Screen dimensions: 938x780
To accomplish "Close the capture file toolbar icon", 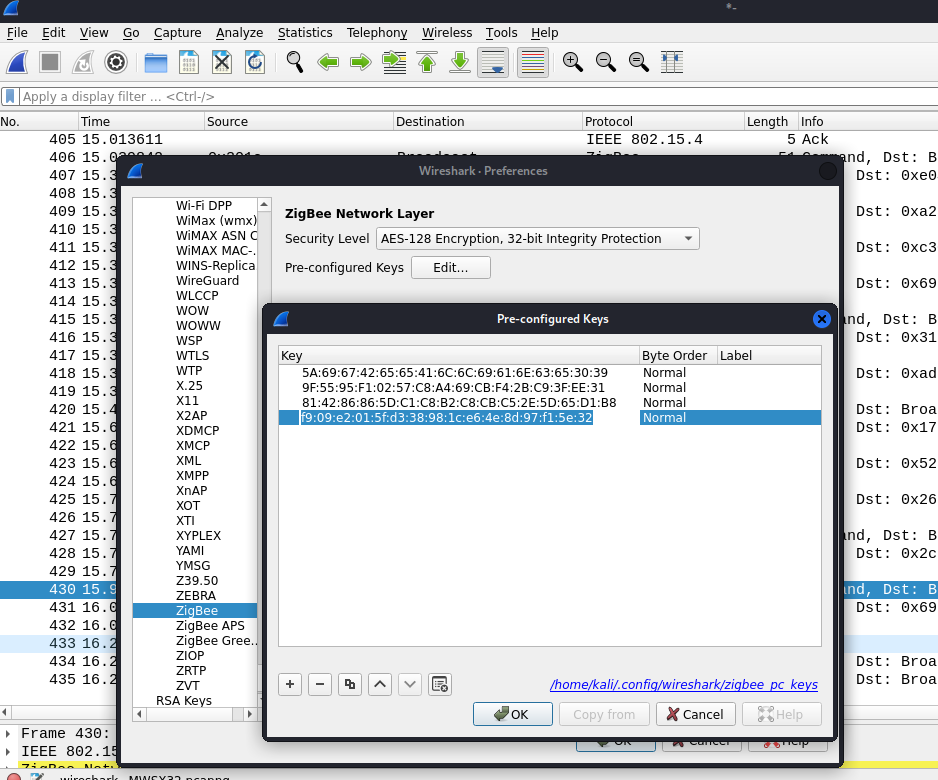I will [222, 62].
